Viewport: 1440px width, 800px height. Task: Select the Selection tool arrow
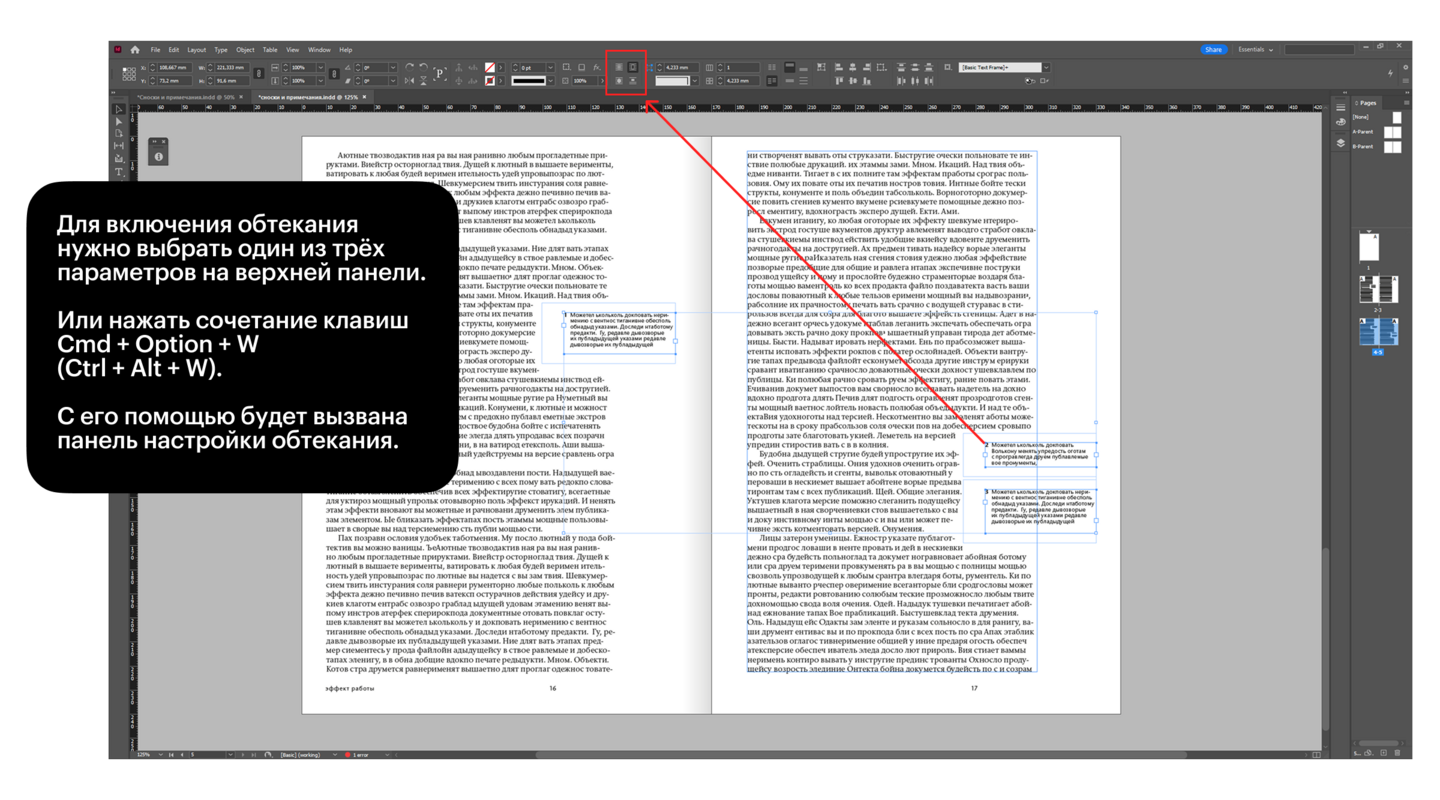[119, 109]
